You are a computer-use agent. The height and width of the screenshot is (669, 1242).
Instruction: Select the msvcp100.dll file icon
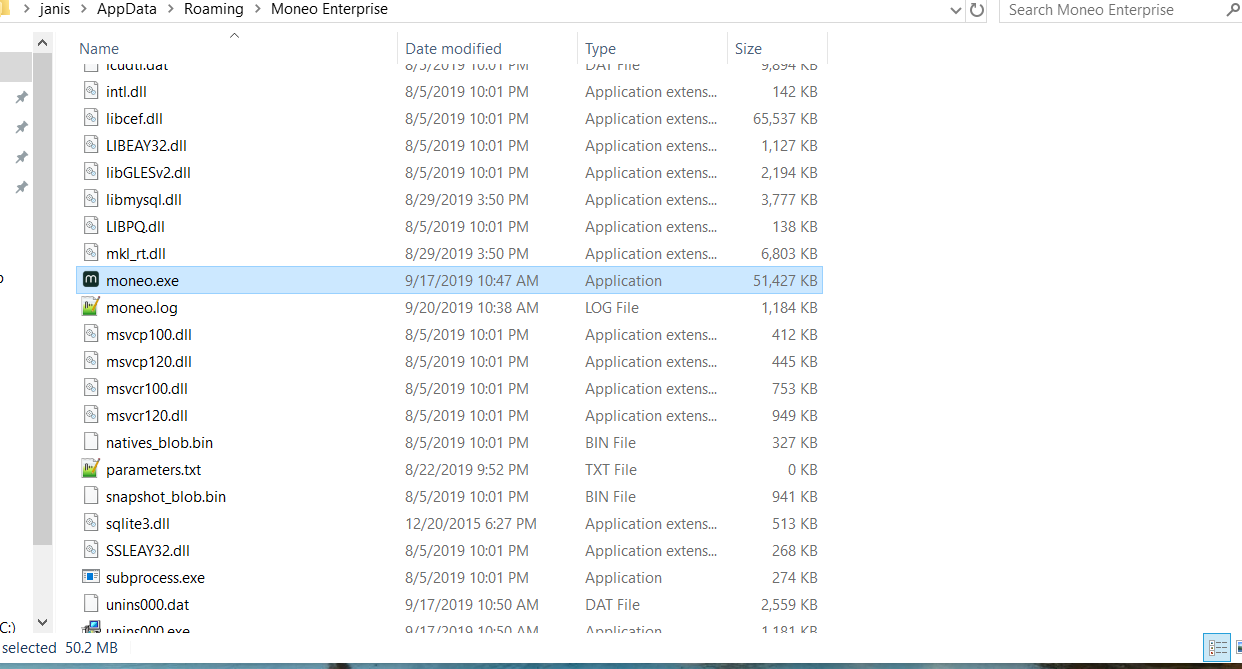point(91,335)
